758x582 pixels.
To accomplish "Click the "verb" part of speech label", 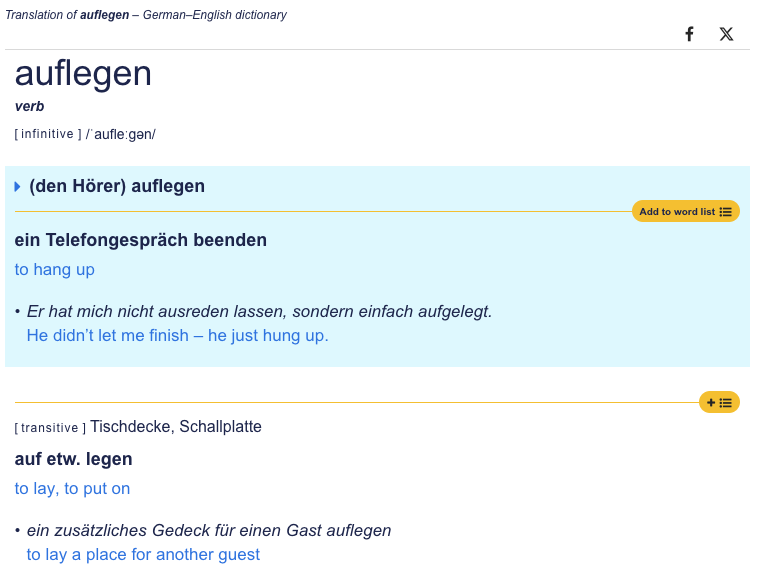I will 29,106.
